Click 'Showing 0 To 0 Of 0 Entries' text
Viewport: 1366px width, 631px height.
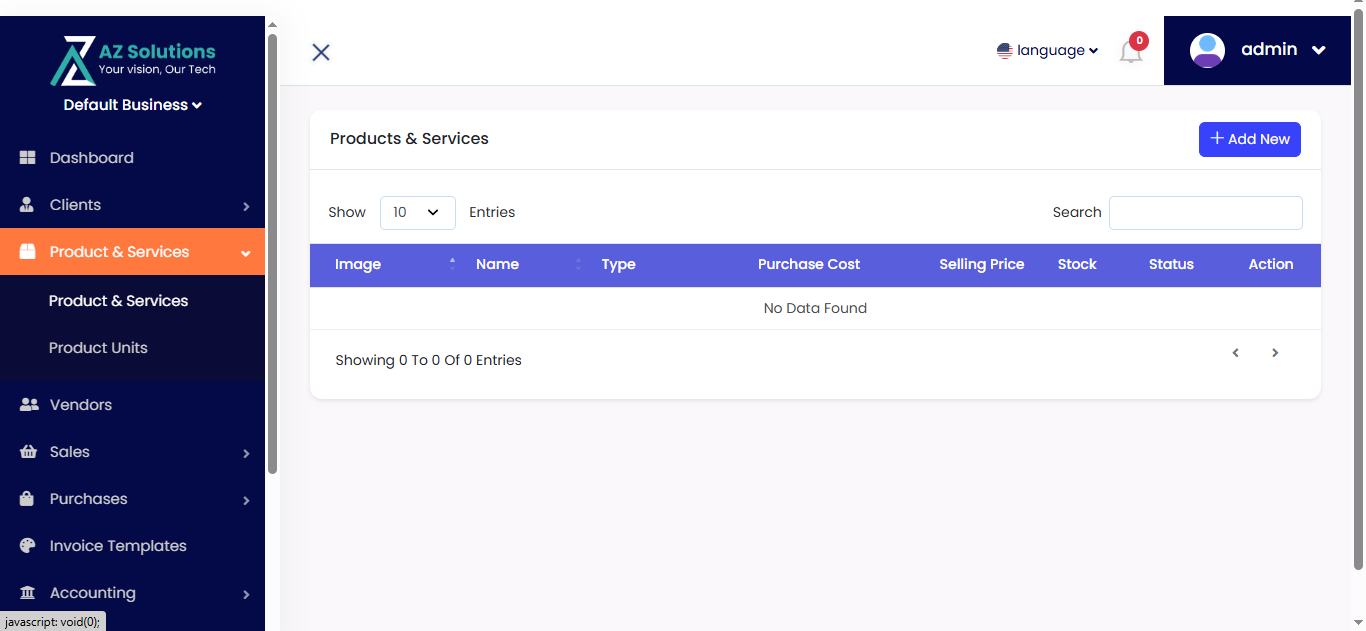(428, 360)
